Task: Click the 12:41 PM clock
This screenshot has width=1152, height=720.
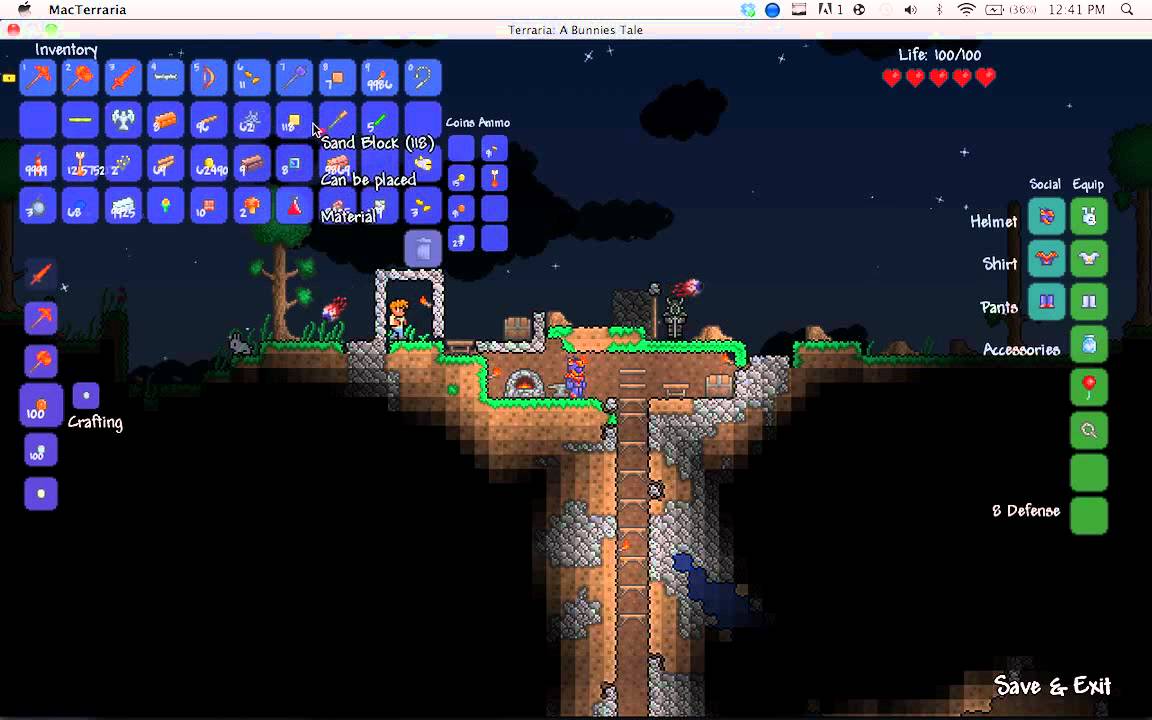Action: click(x=1077, y=10)
